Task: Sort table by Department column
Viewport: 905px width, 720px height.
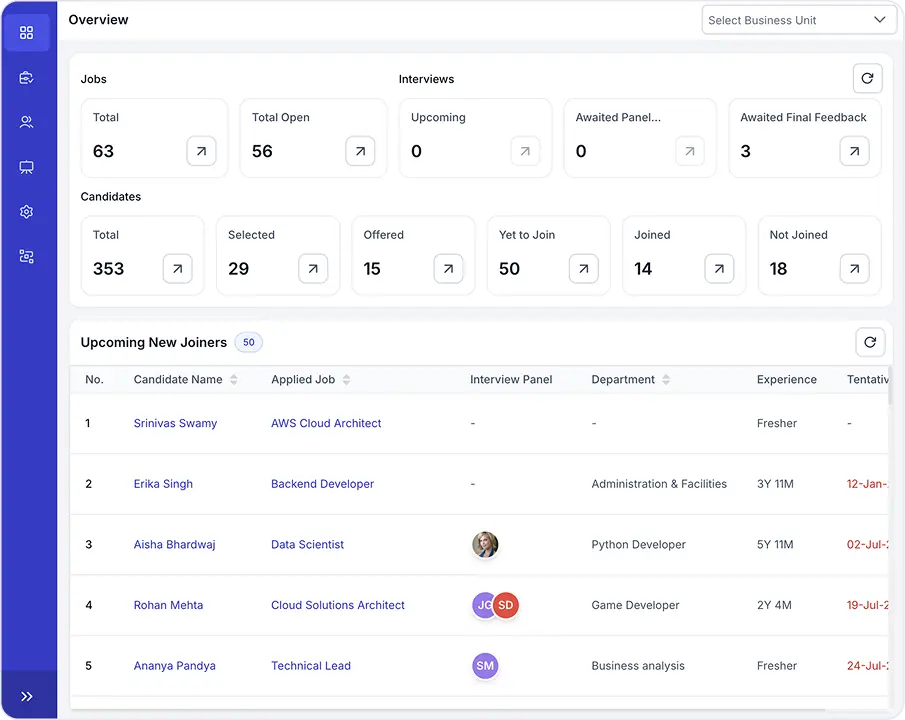Action: [x=666, y=379]
